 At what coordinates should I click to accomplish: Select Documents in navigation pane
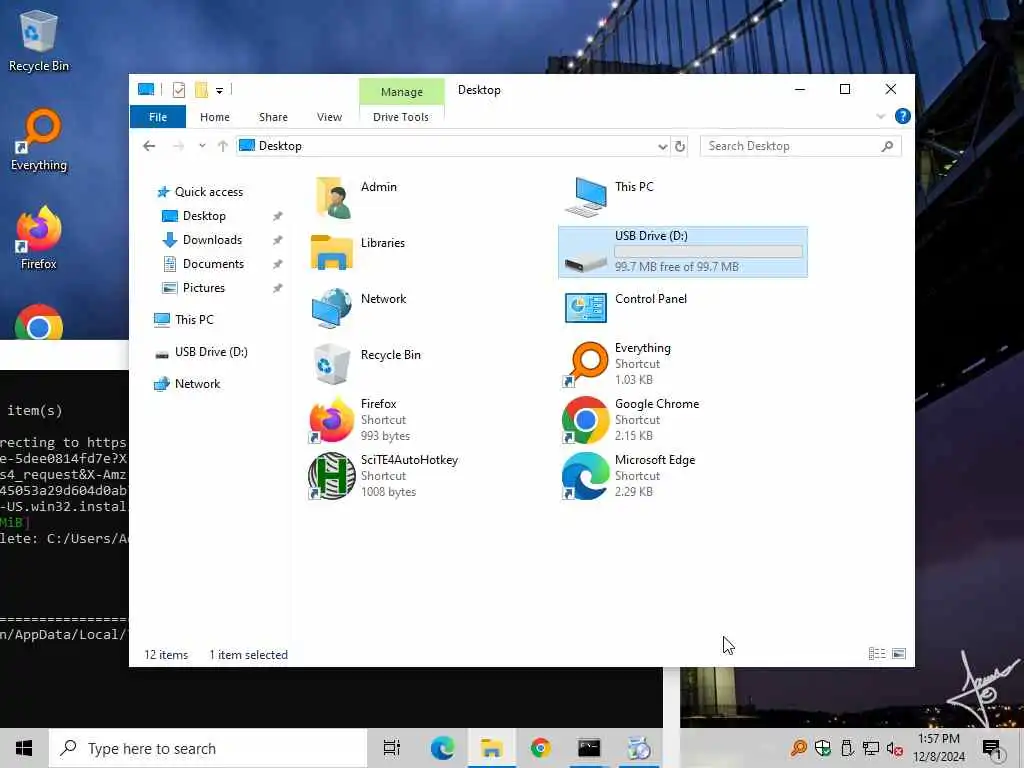[203, 264]
